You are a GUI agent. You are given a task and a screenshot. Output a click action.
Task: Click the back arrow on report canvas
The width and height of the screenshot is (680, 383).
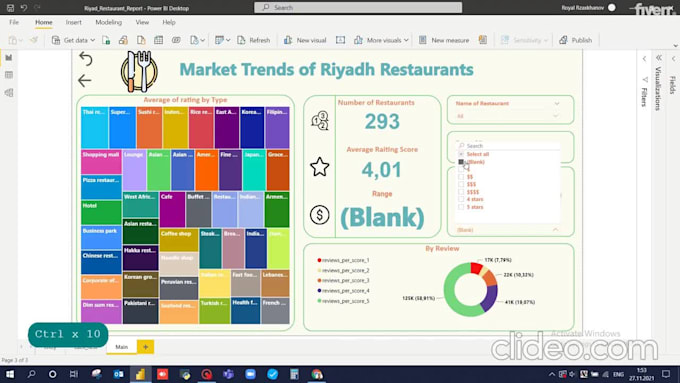pyautogui.click(x=85, y=80)
